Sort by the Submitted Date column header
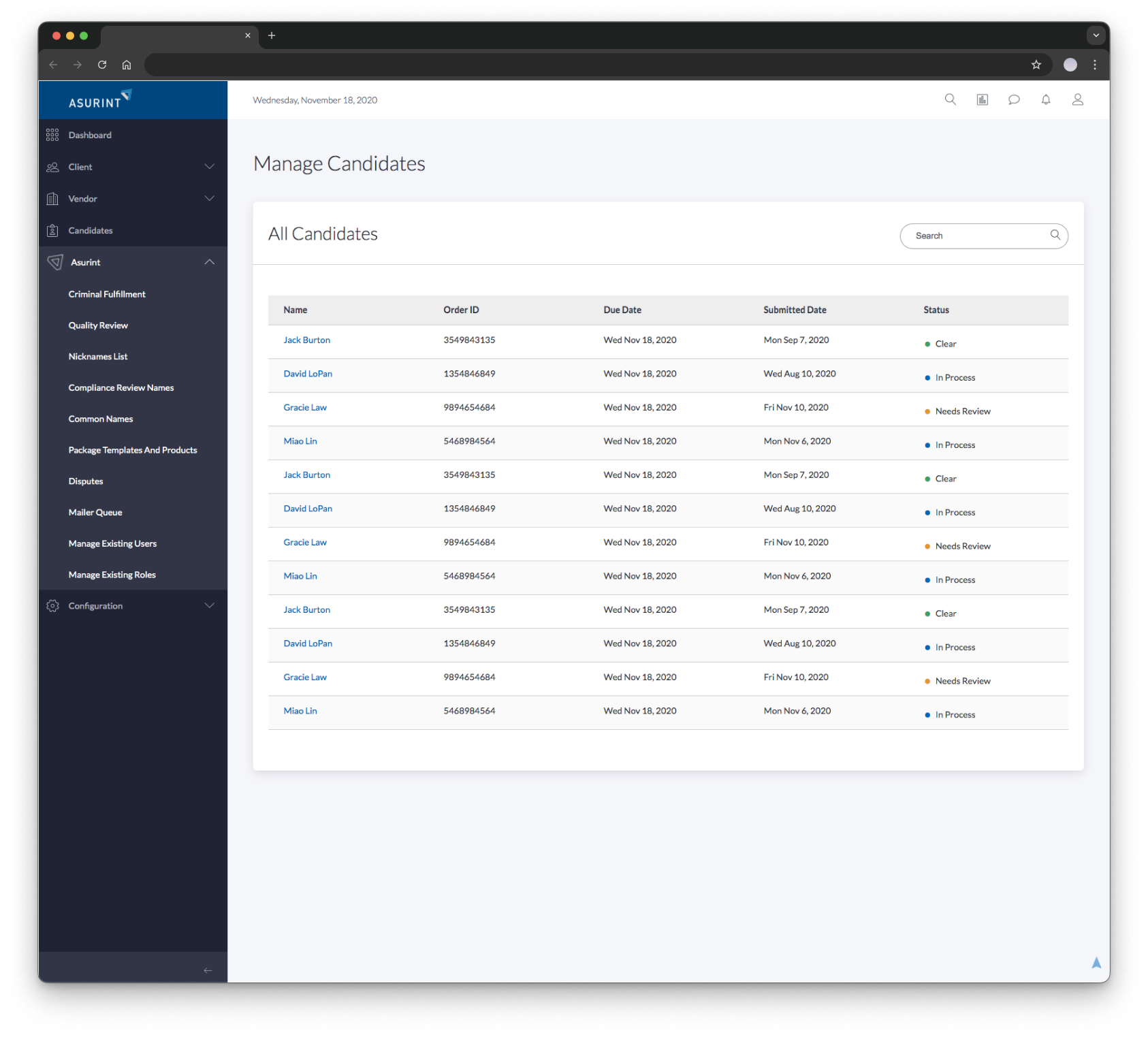Screen dimensions: 1148x1037 (795, 310)
